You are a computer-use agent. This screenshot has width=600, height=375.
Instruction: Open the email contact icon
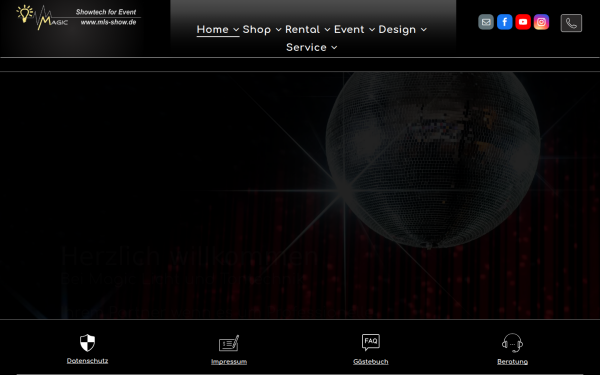click(486, 22)
